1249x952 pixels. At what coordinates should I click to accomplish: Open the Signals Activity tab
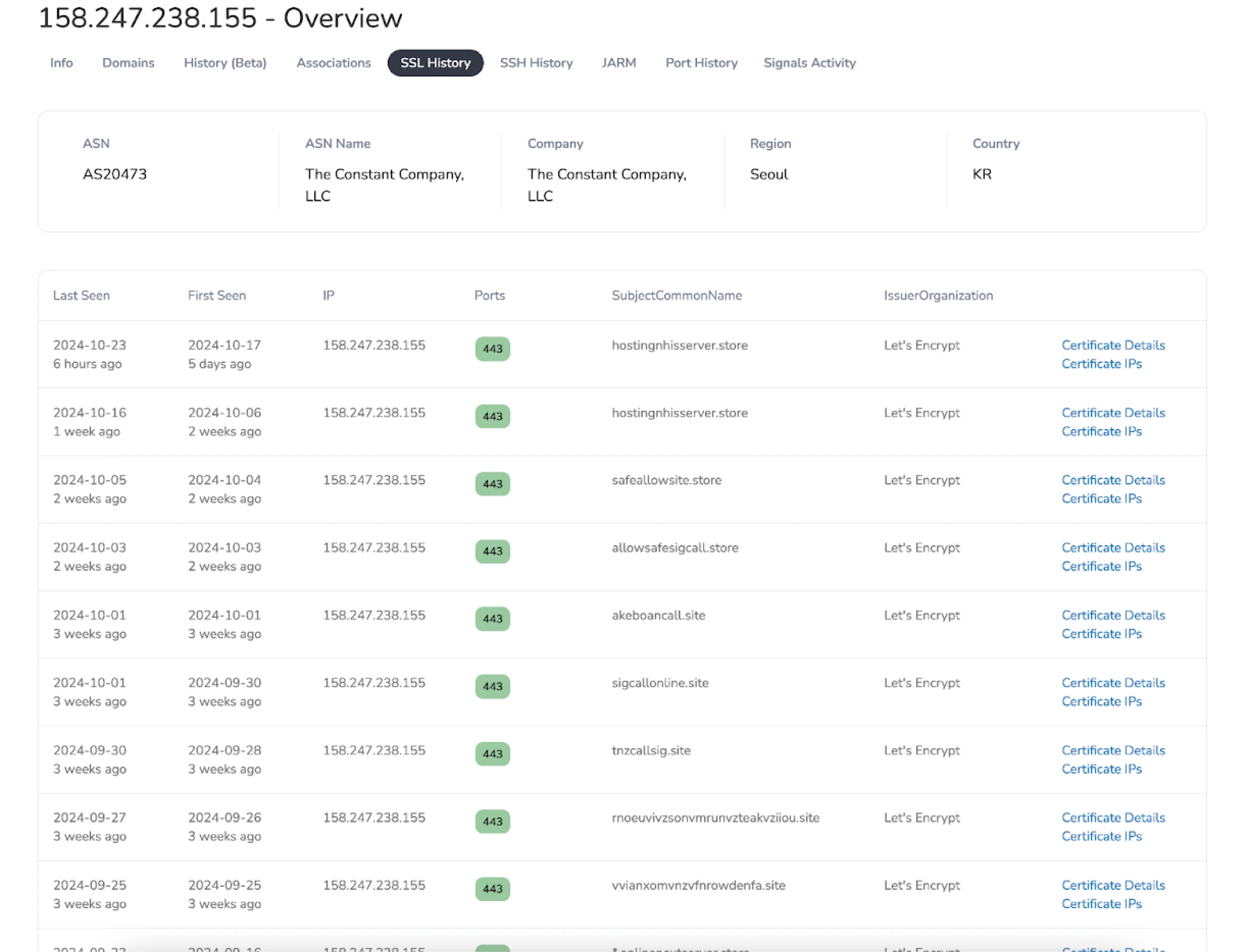pos(809,63)
